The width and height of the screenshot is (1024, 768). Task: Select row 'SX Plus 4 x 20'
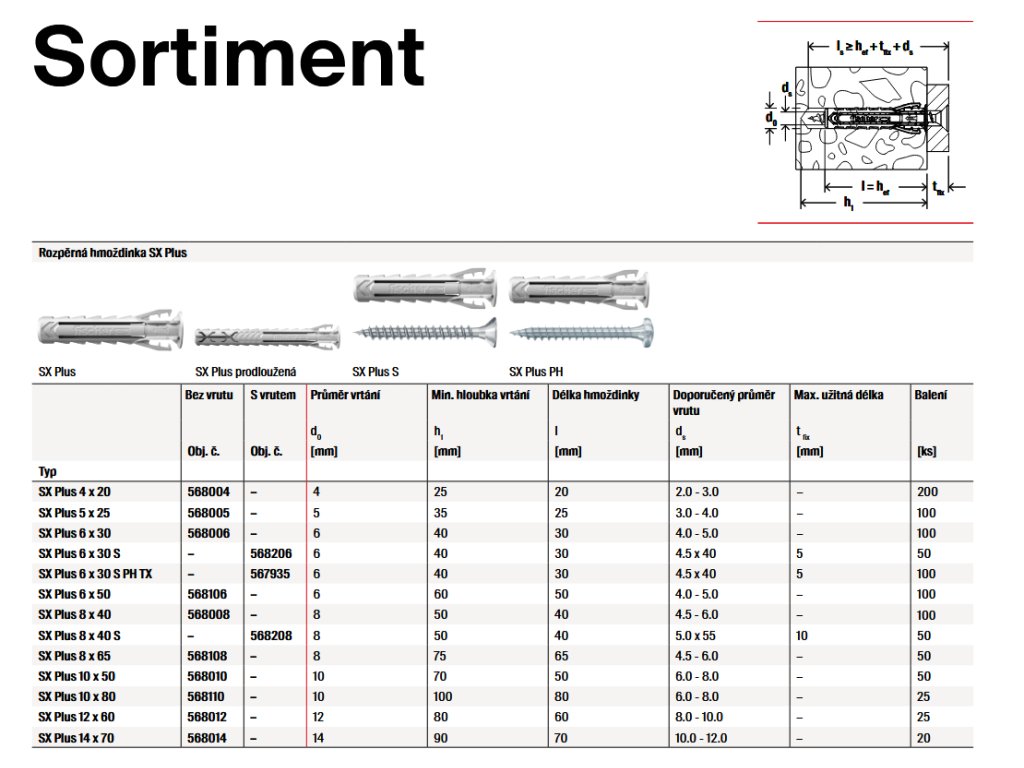tap(503, 492)
